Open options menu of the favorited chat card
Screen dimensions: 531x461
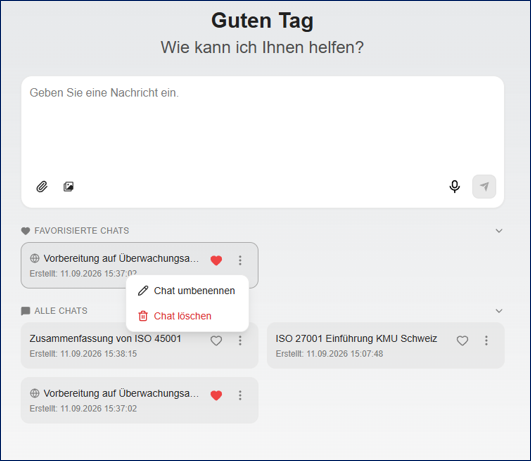coord(240,260)
